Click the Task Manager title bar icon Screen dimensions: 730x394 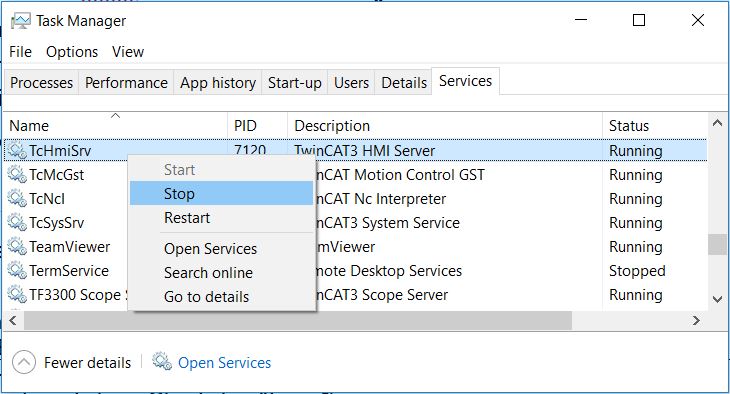[x=20, y=20]
